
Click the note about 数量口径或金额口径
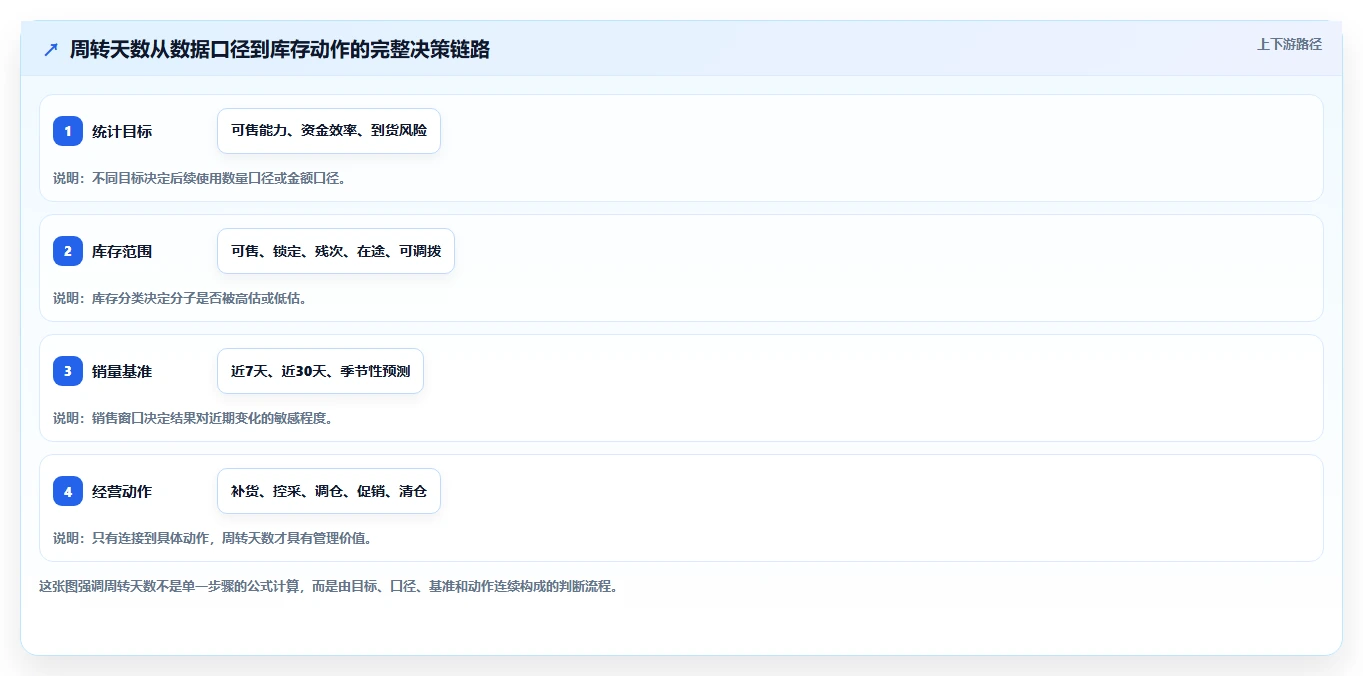(200, 178)
